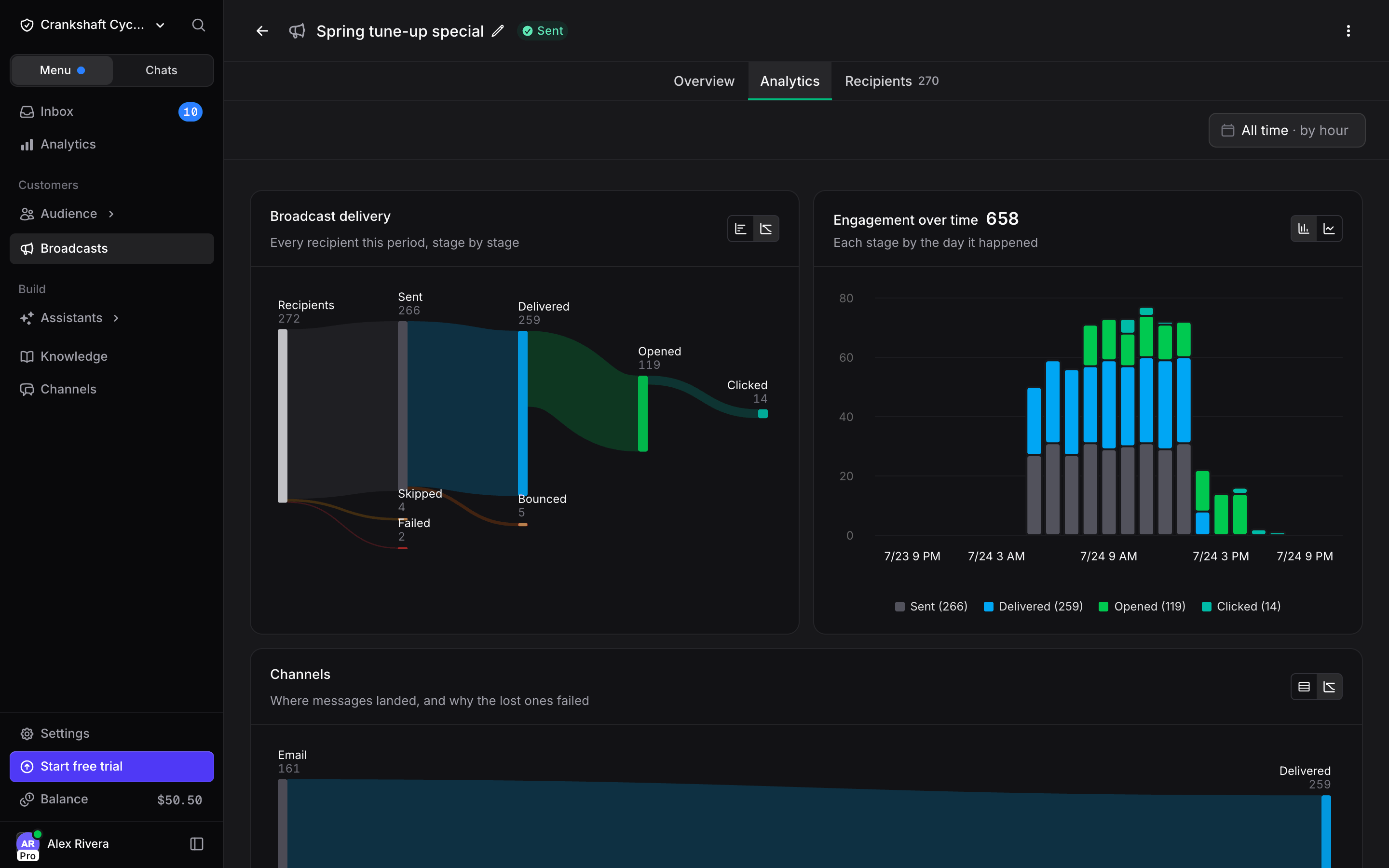Click the Assistants sparkle icon

27,318
